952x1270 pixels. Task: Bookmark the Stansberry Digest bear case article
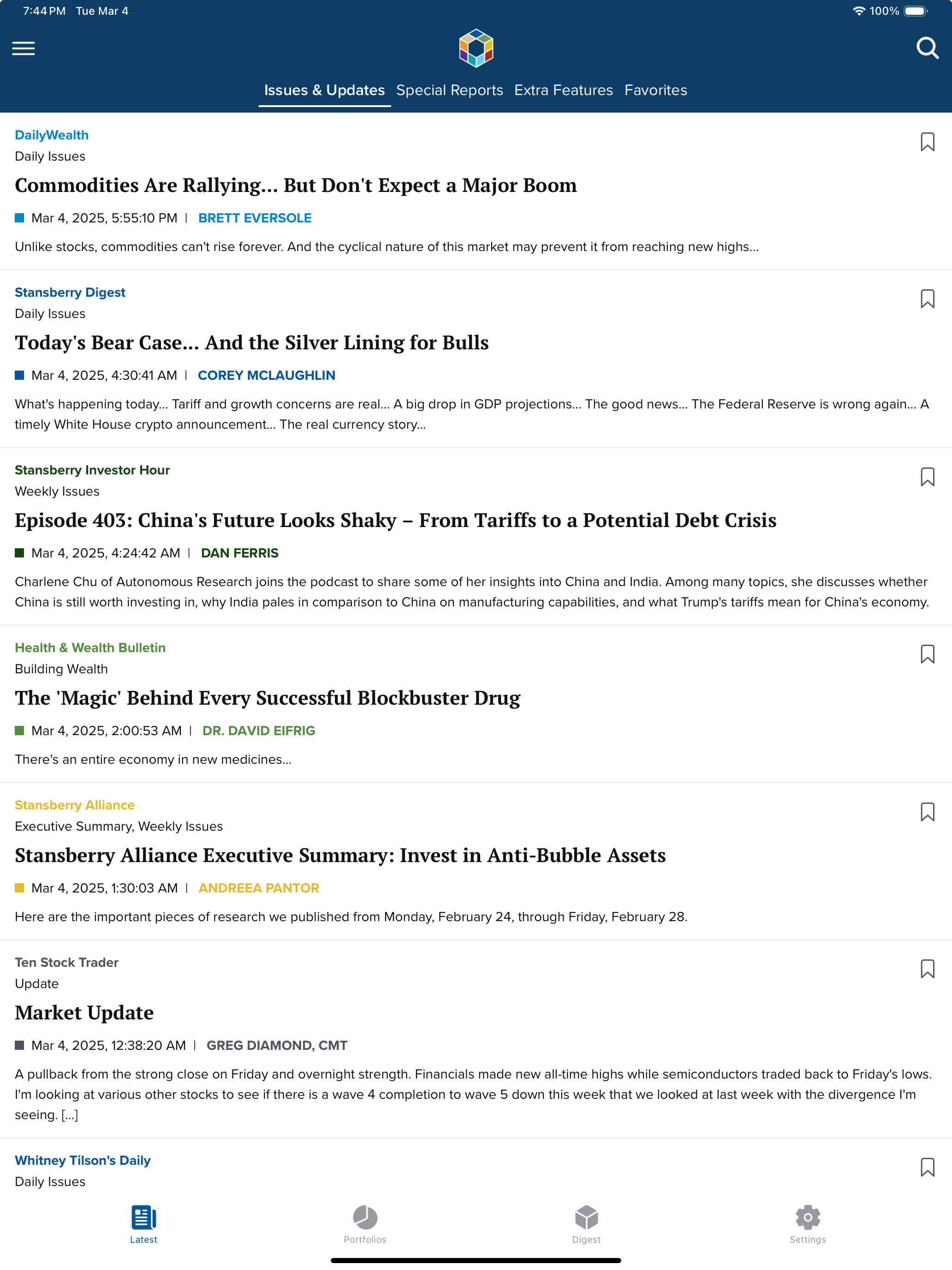(928, 299)
